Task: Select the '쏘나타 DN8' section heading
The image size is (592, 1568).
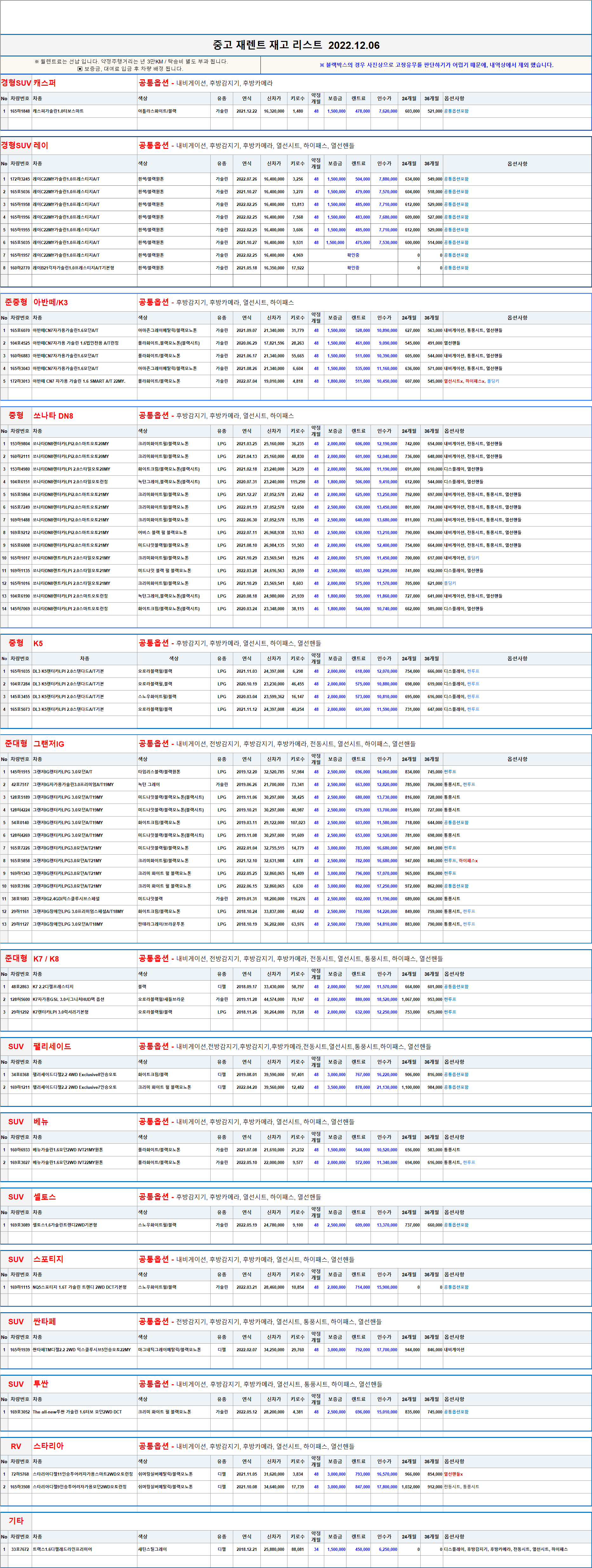Action: coord(53,416)
